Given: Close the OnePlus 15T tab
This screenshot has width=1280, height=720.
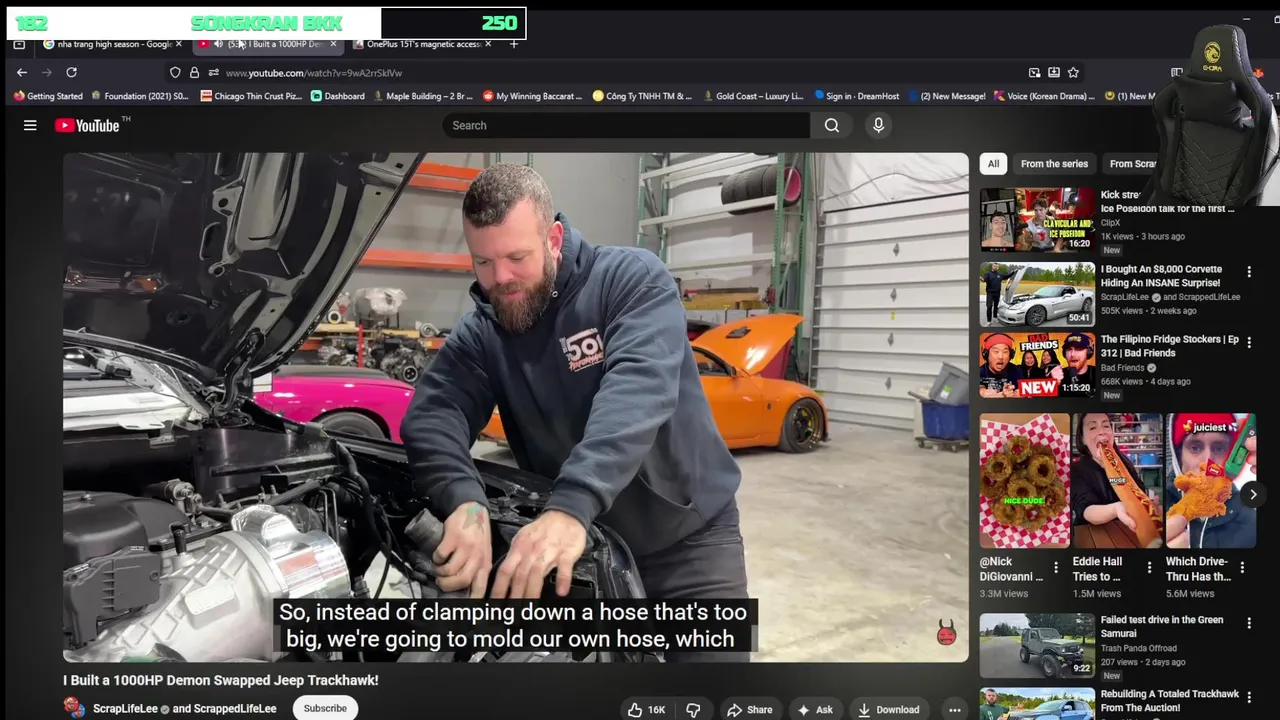Looking at the screenshot, I should pyautogui.click(x=488, y=44).
